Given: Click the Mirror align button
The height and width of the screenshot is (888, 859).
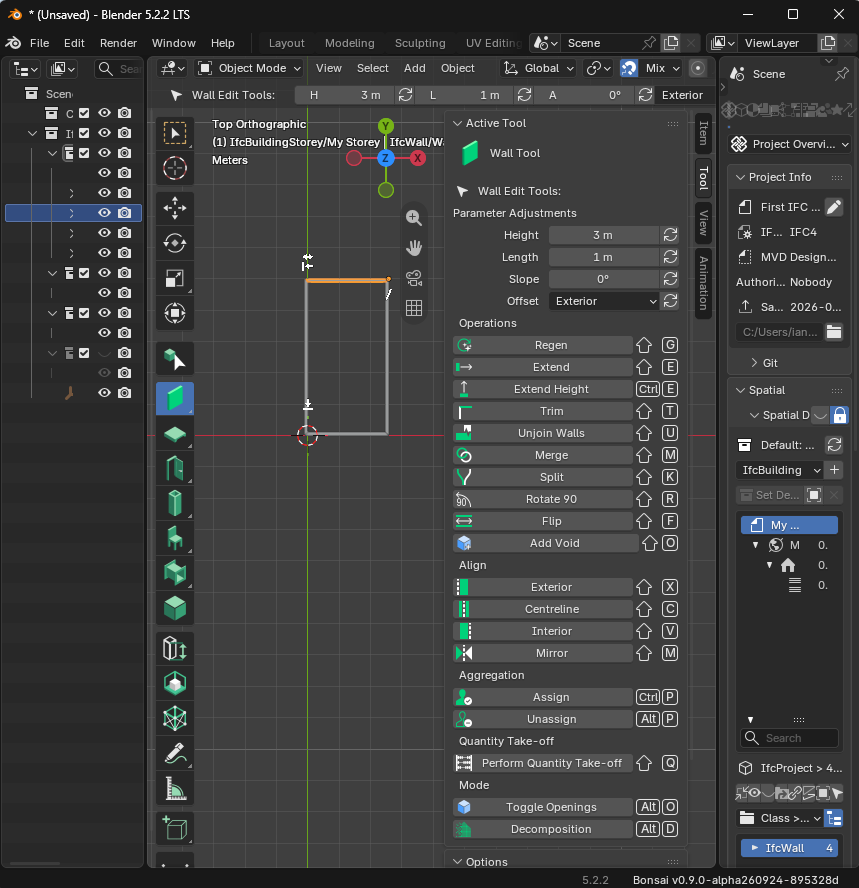Looking at the screenshot, I should (543, 654).
